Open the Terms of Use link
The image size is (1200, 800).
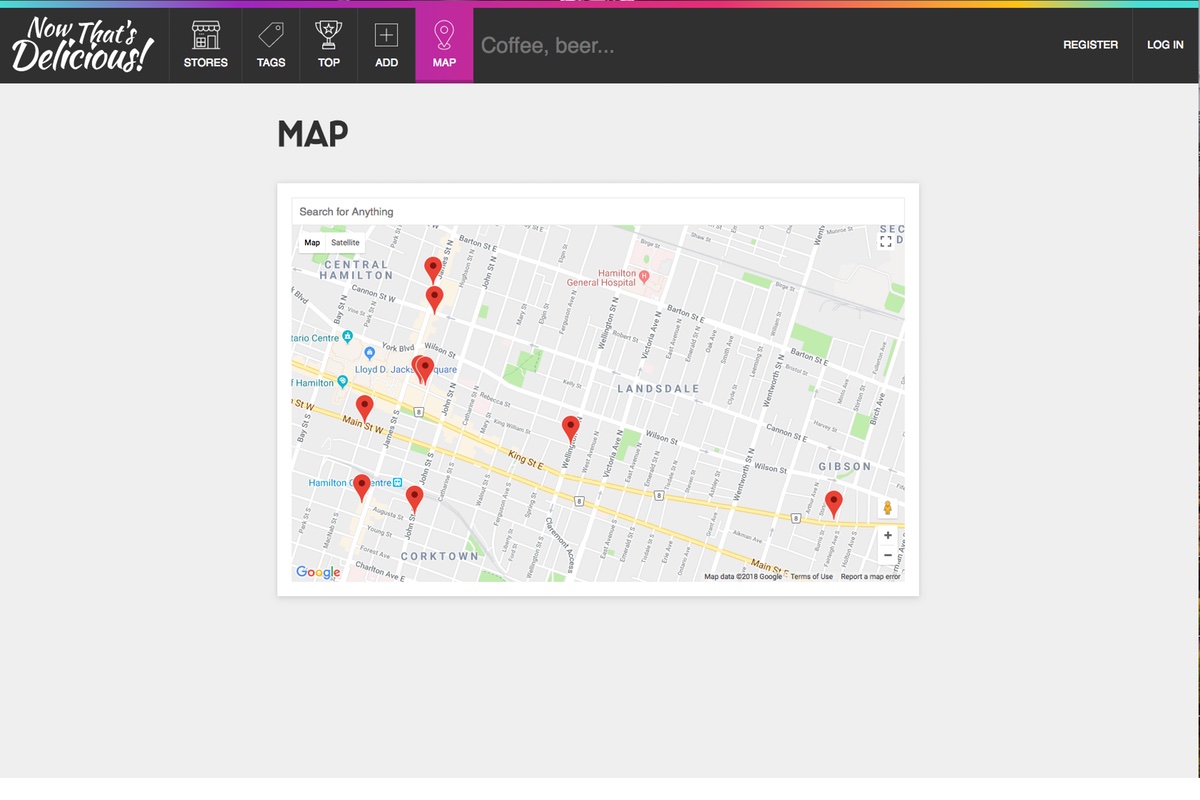coord(811,577)
